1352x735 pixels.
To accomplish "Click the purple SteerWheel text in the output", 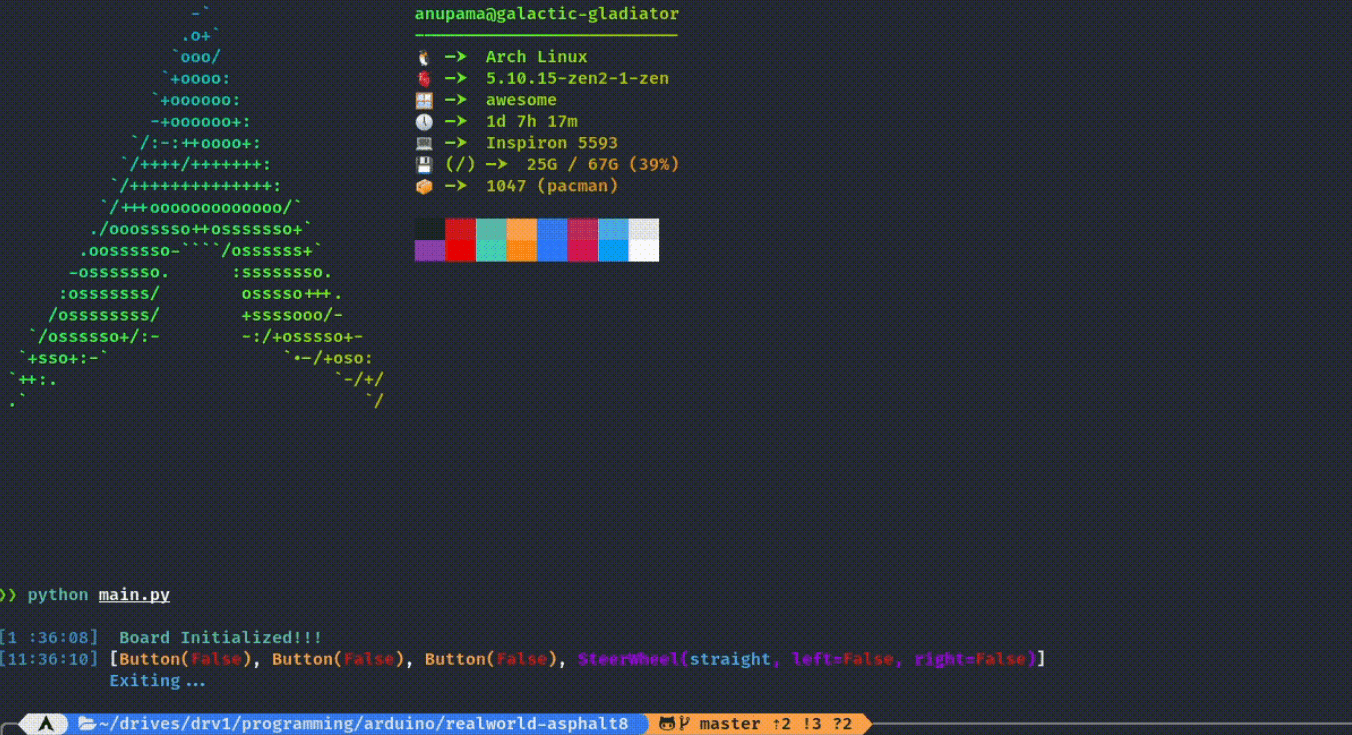I will tap(629, 659).
